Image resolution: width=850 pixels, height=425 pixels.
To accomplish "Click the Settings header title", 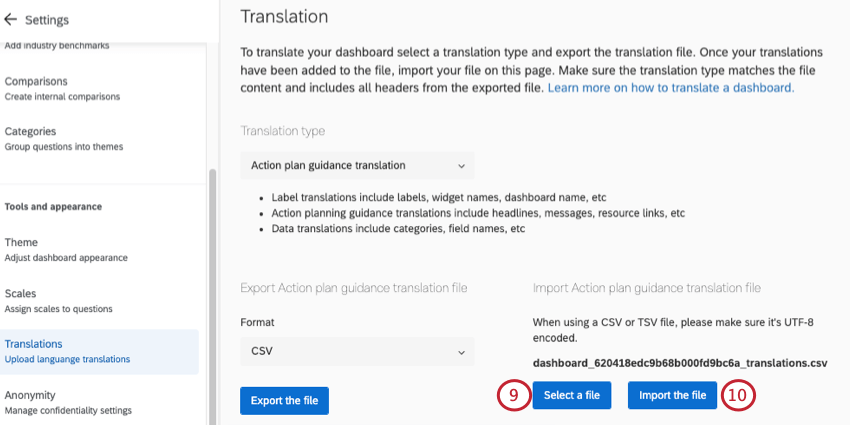I will point(46,19).
